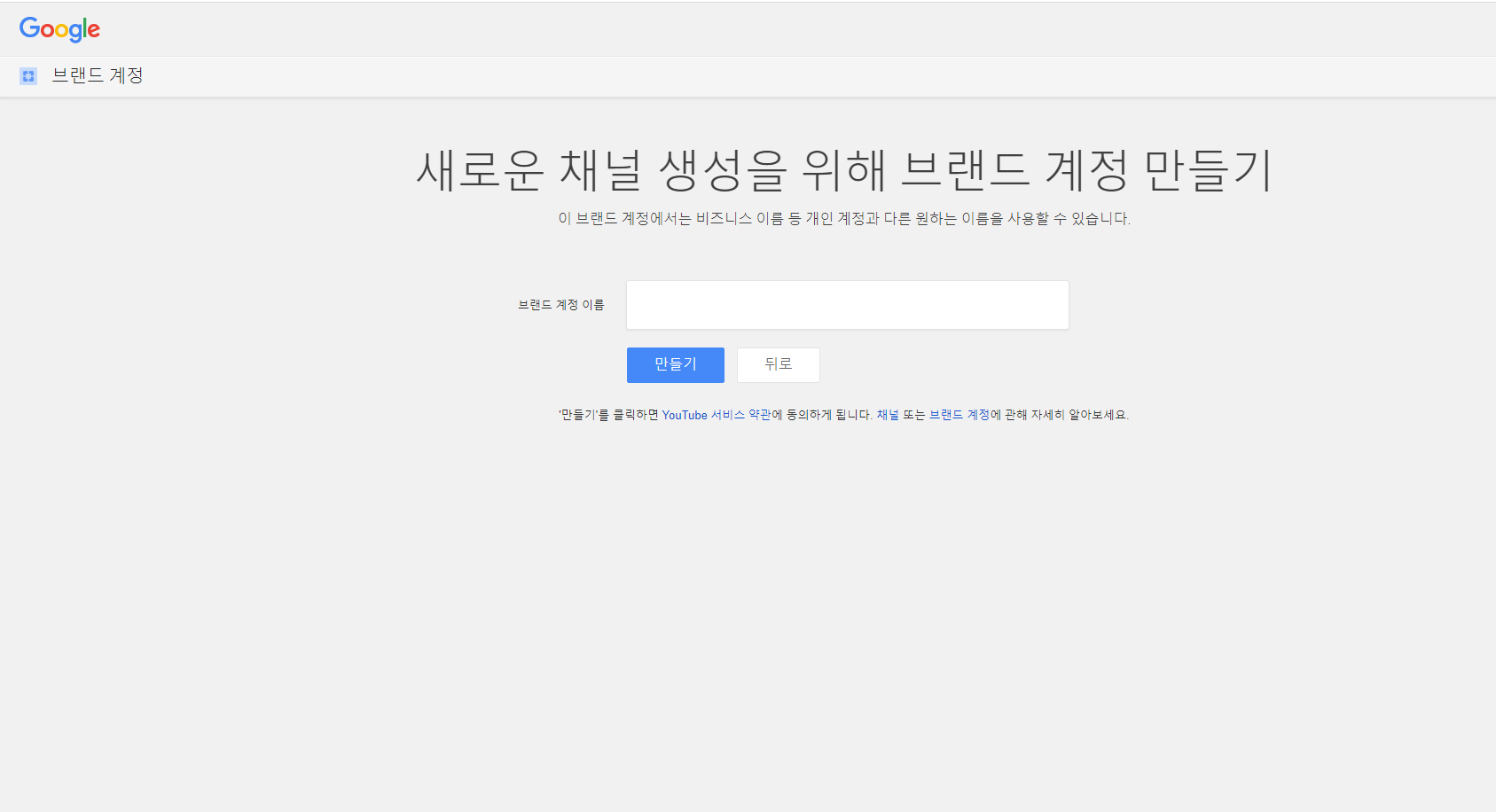Image resolution: width=1496 pixels, height=812 pixels.
Task: Click the blue 만들기 button
Action: tap(676, 365)
